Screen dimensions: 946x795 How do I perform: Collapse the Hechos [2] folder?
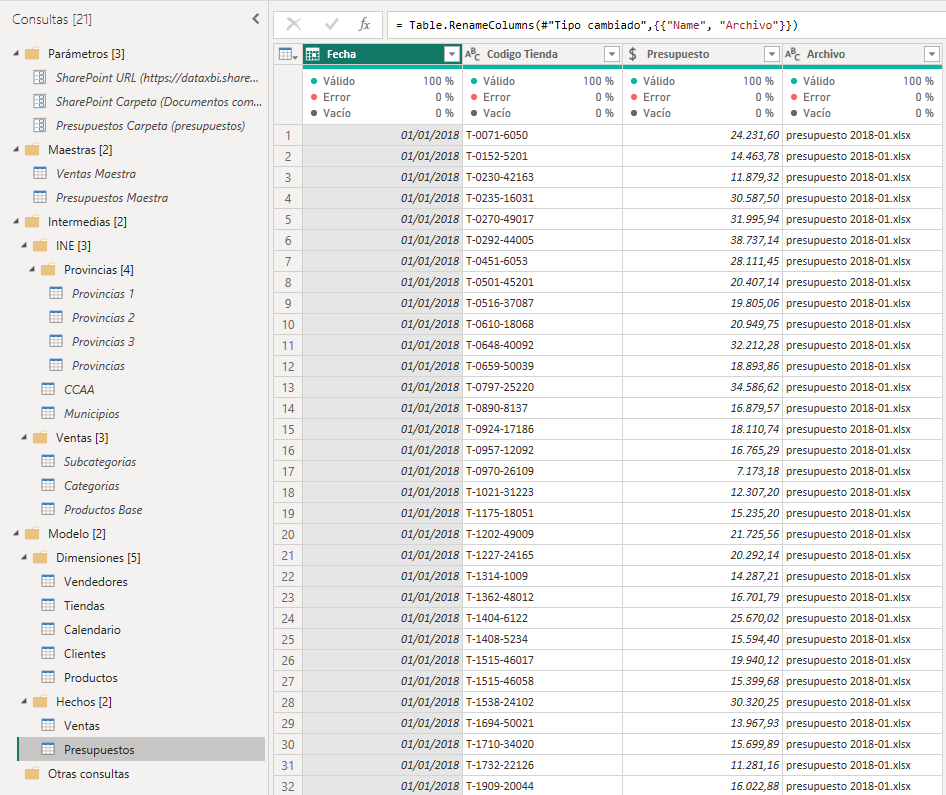(24, 702)
